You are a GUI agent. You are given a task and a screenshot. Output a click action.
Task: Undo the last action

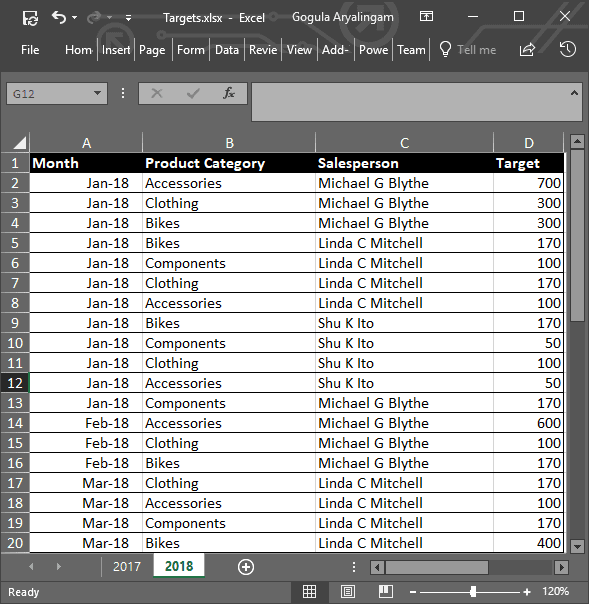tap(59, 17)
